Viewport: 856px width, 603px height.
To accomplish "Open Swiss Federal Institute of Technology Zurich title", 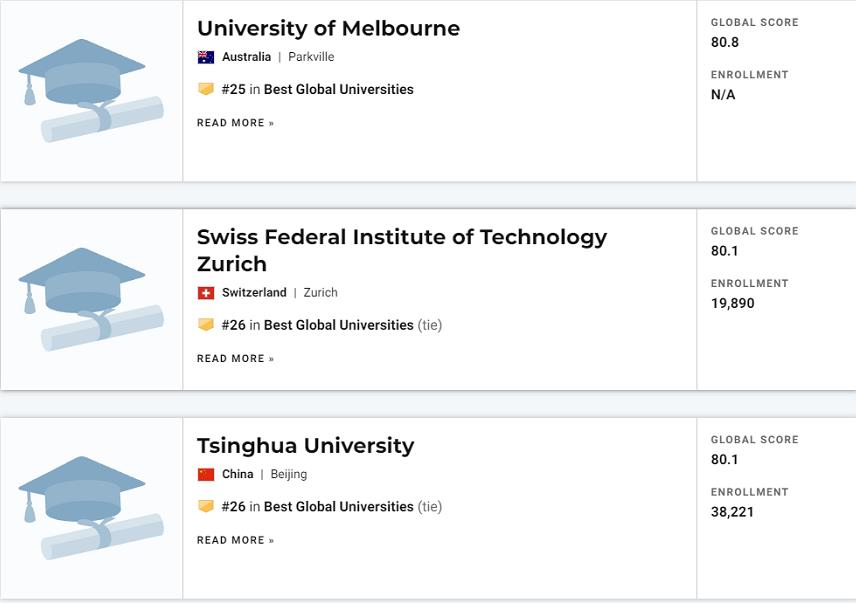I will [x=402, y=250].
